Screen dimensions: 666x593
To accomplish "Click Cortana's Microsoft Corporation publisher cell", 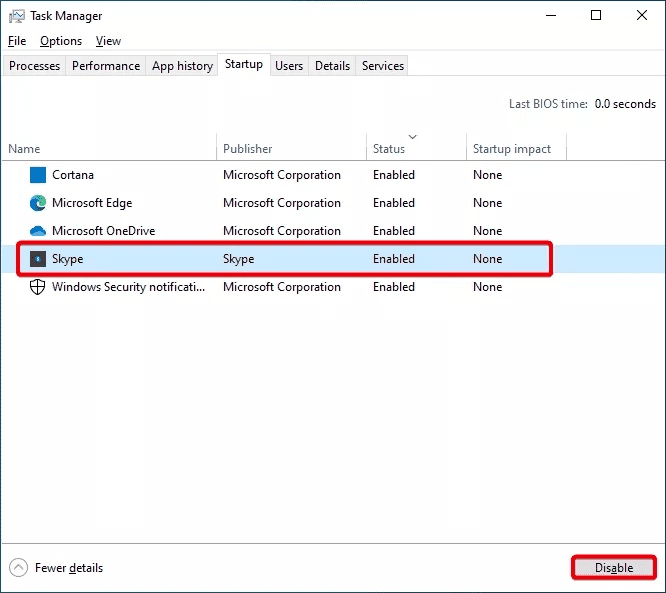I will [282, 175].
